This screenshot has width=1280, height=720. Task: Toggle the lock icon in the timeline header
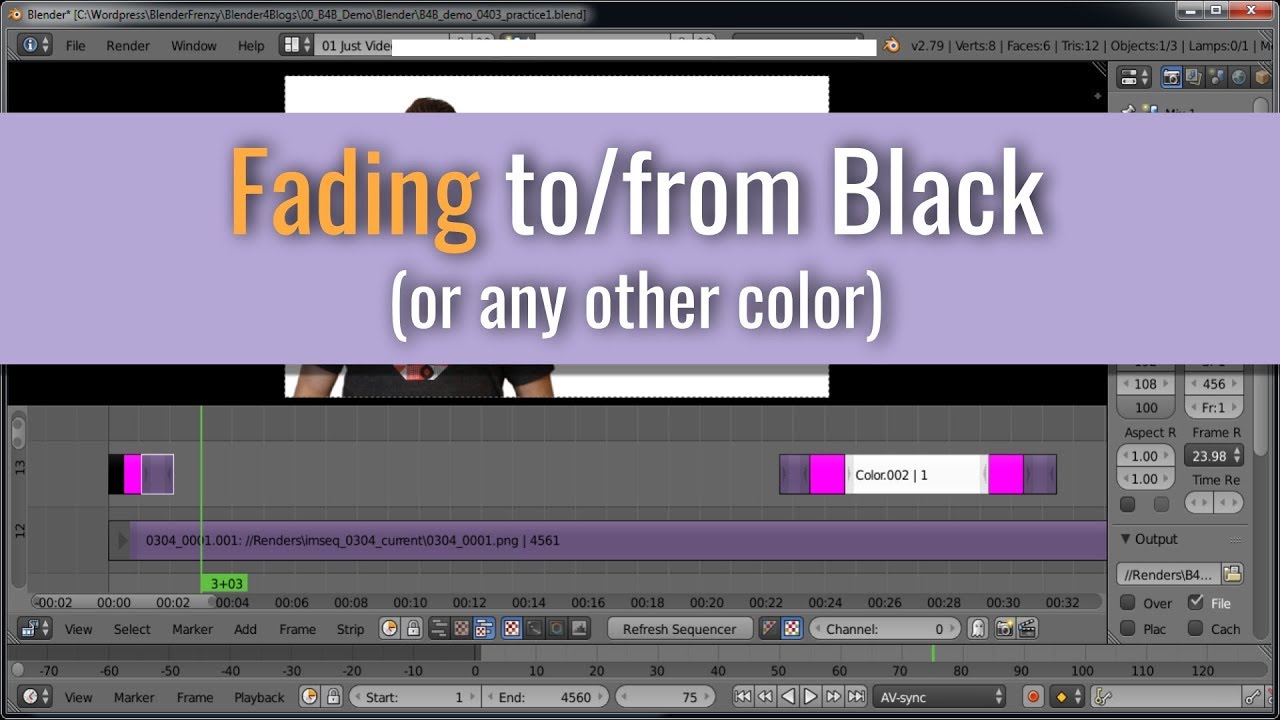point(333,697)
